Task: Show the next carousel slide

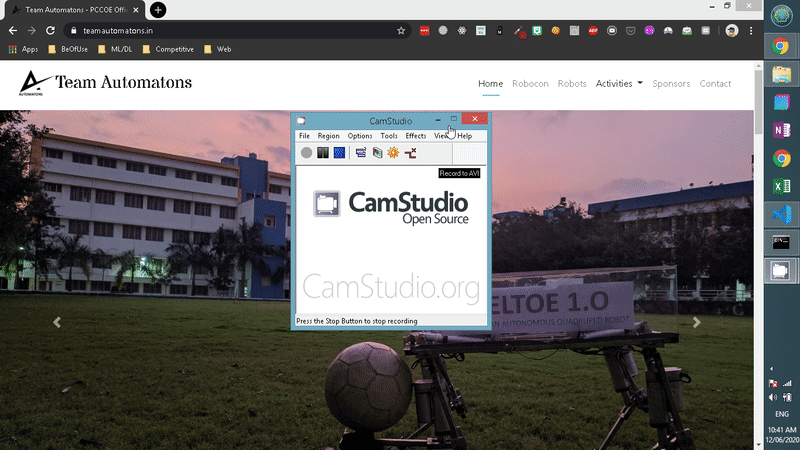Action: click(696, 322)
